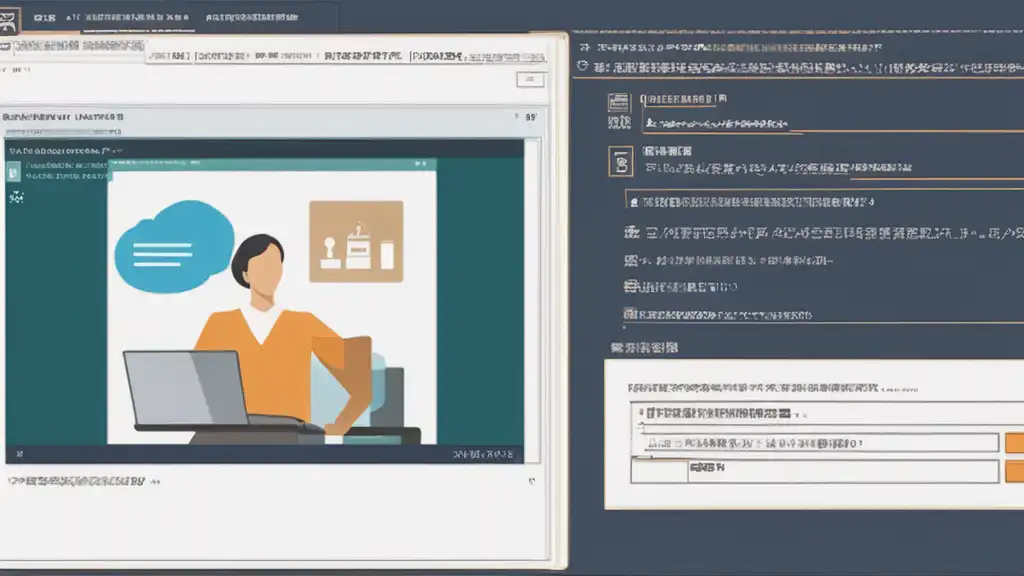Click the lower orange button beside the form
1024x576 pixels.
[1014, 471]
